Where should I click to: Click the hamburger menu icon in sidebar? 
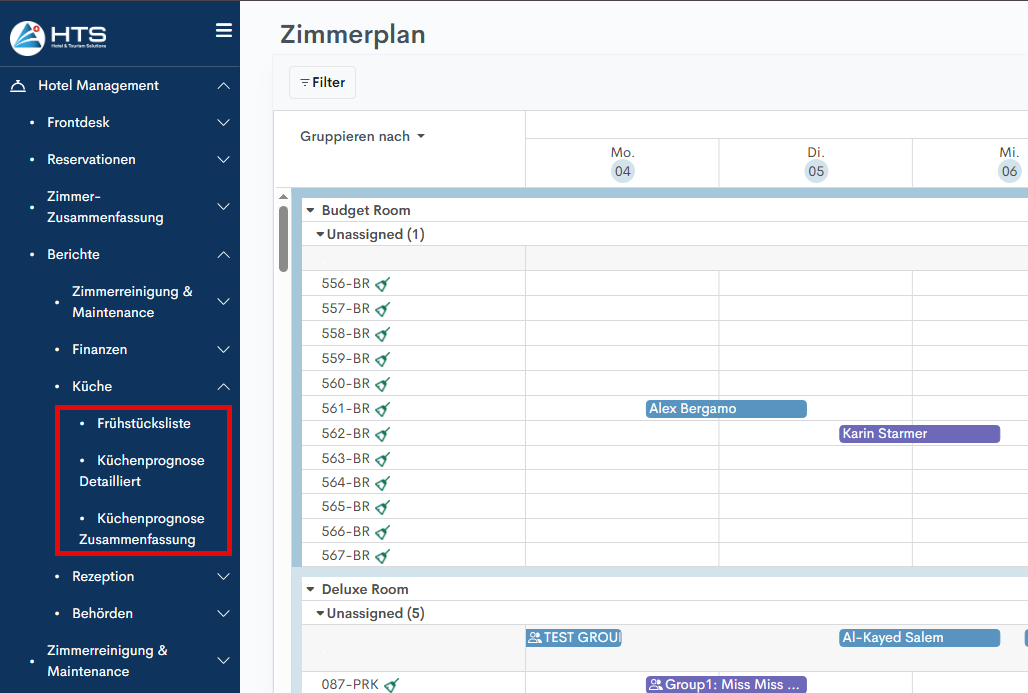point(224,31)
